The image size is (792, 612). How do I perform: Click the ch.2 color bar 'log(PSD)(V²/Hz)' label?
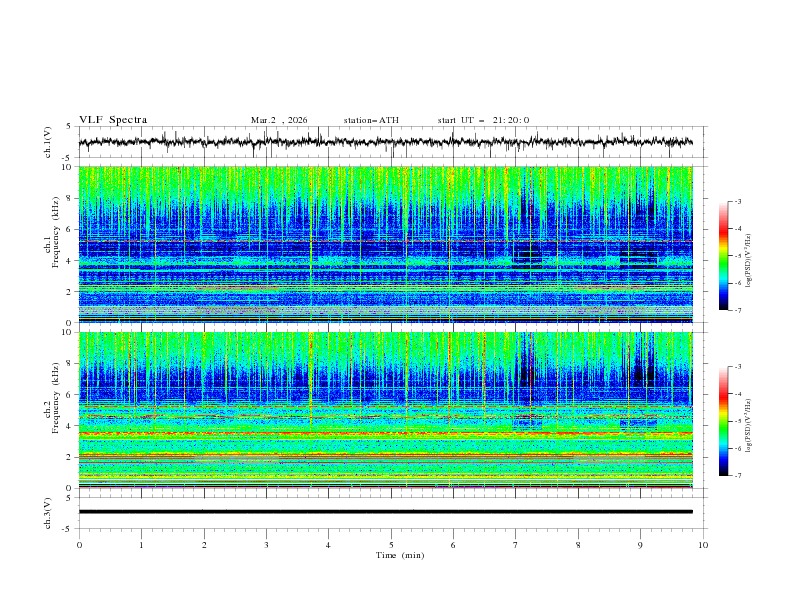tap(748, 426)
